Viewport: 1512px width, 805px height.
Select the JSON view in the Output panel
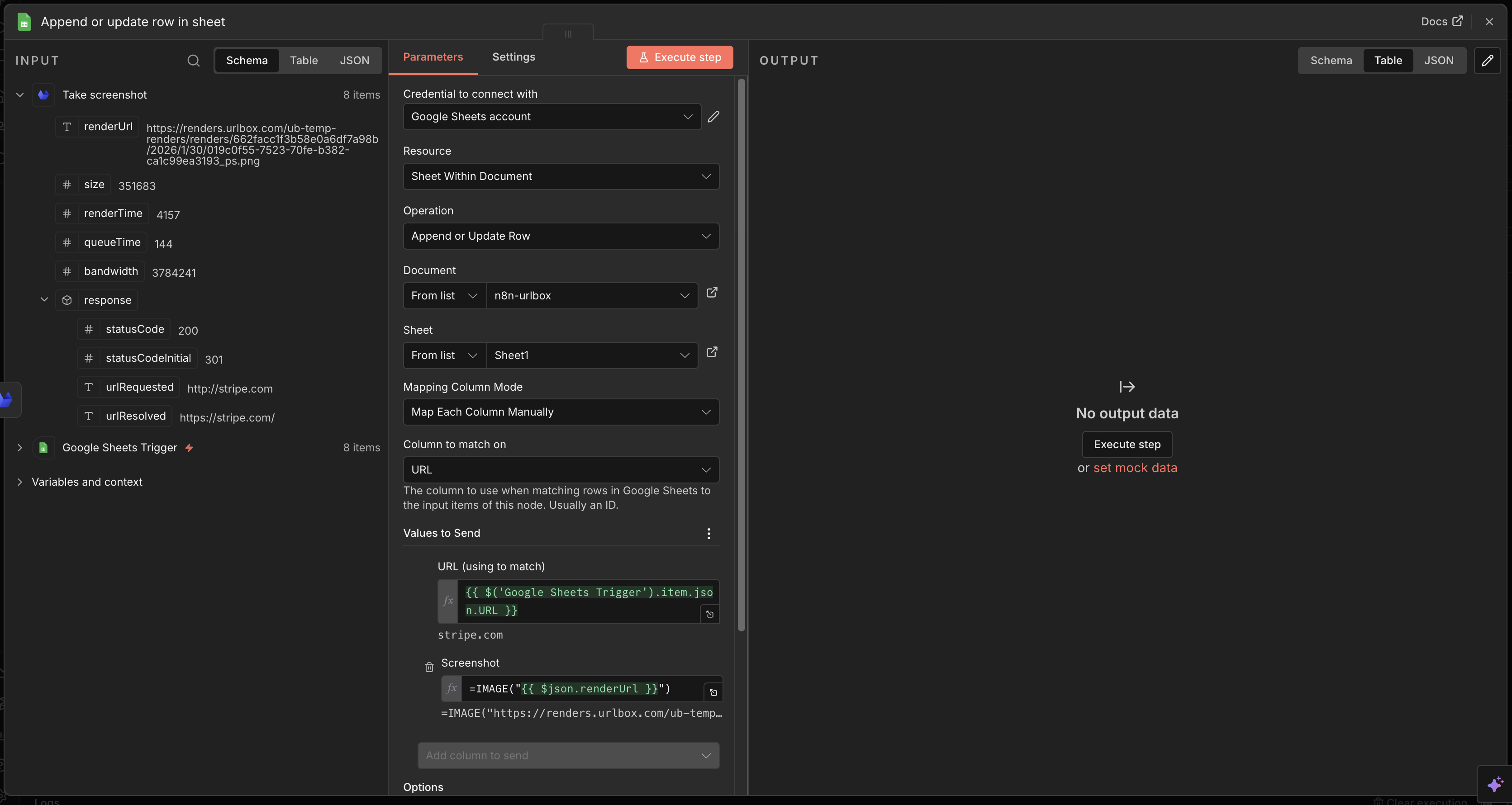(x=1439, y=61)
